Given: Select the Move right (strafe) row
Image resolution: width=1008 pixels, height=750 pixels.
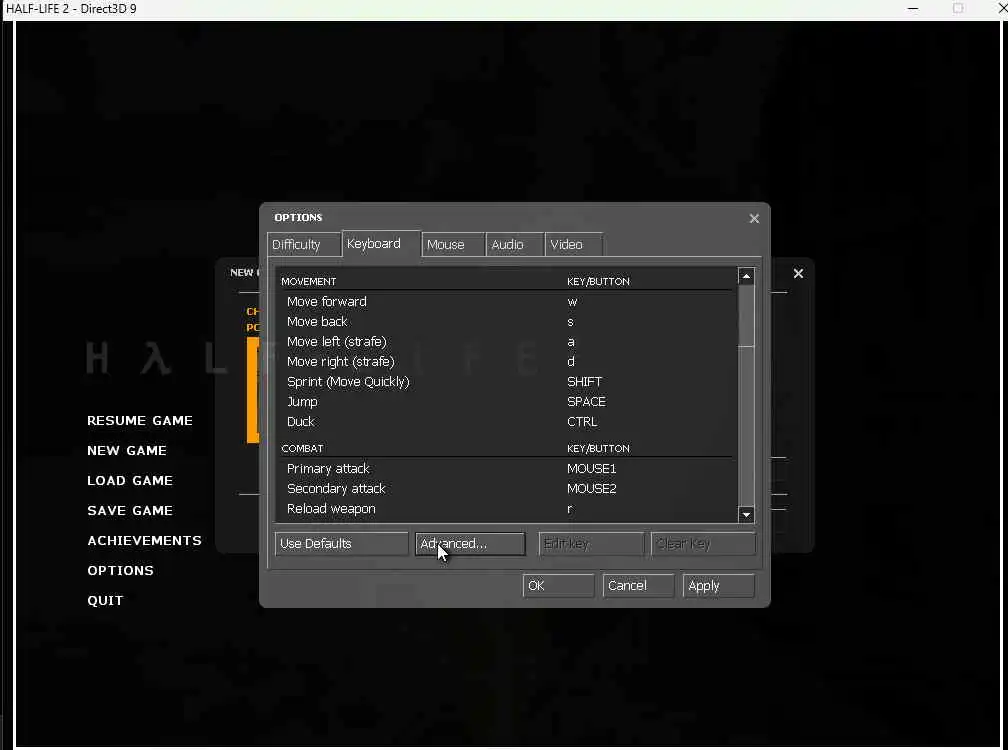Looking at the screenshot, I should pyautogui.click(x=507, y=361).
